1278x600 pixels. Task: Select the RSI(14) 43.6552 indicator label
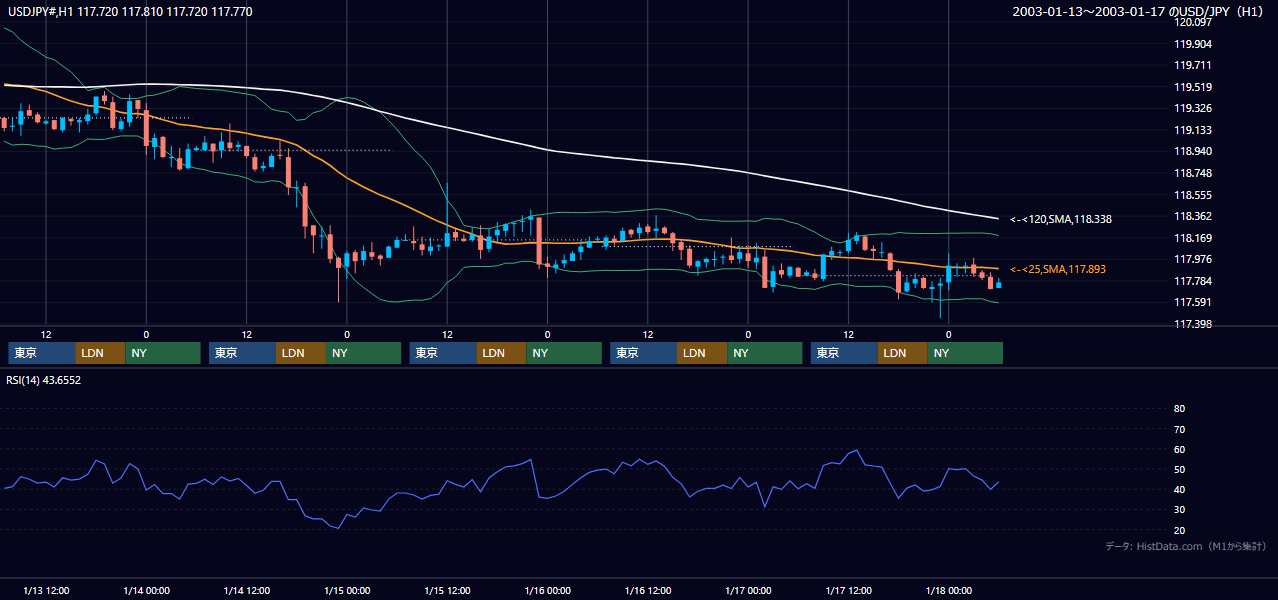pos(43,380)
